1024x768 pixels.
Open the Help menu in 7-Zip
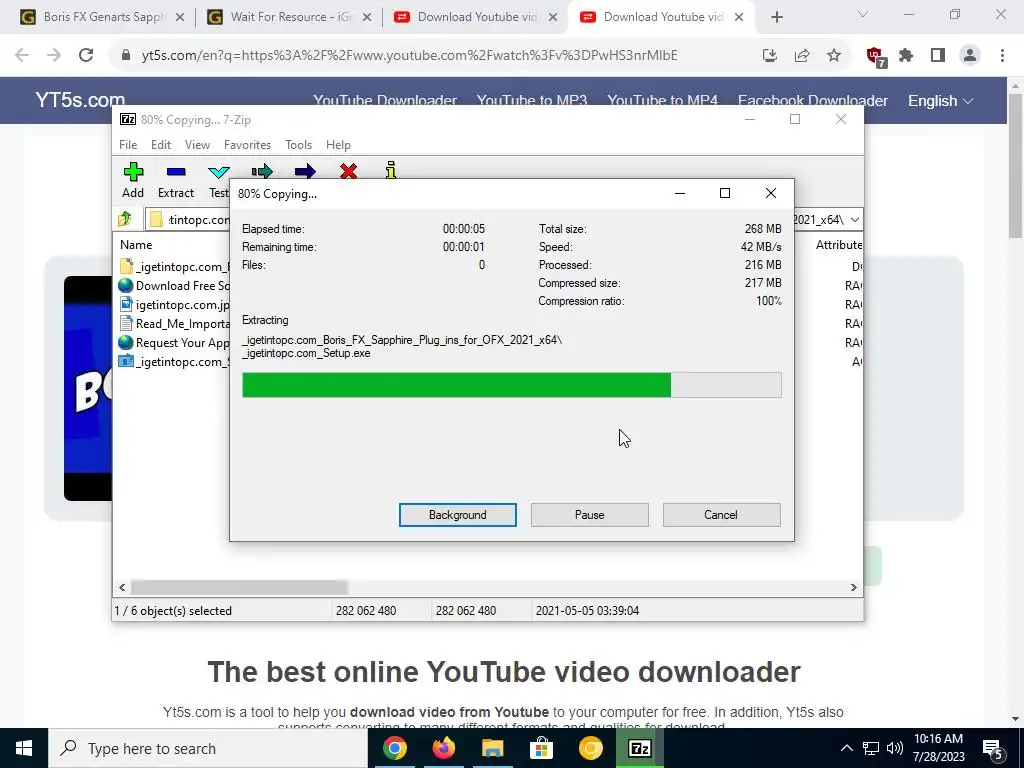pyautogui.click(x=338, y=145)
